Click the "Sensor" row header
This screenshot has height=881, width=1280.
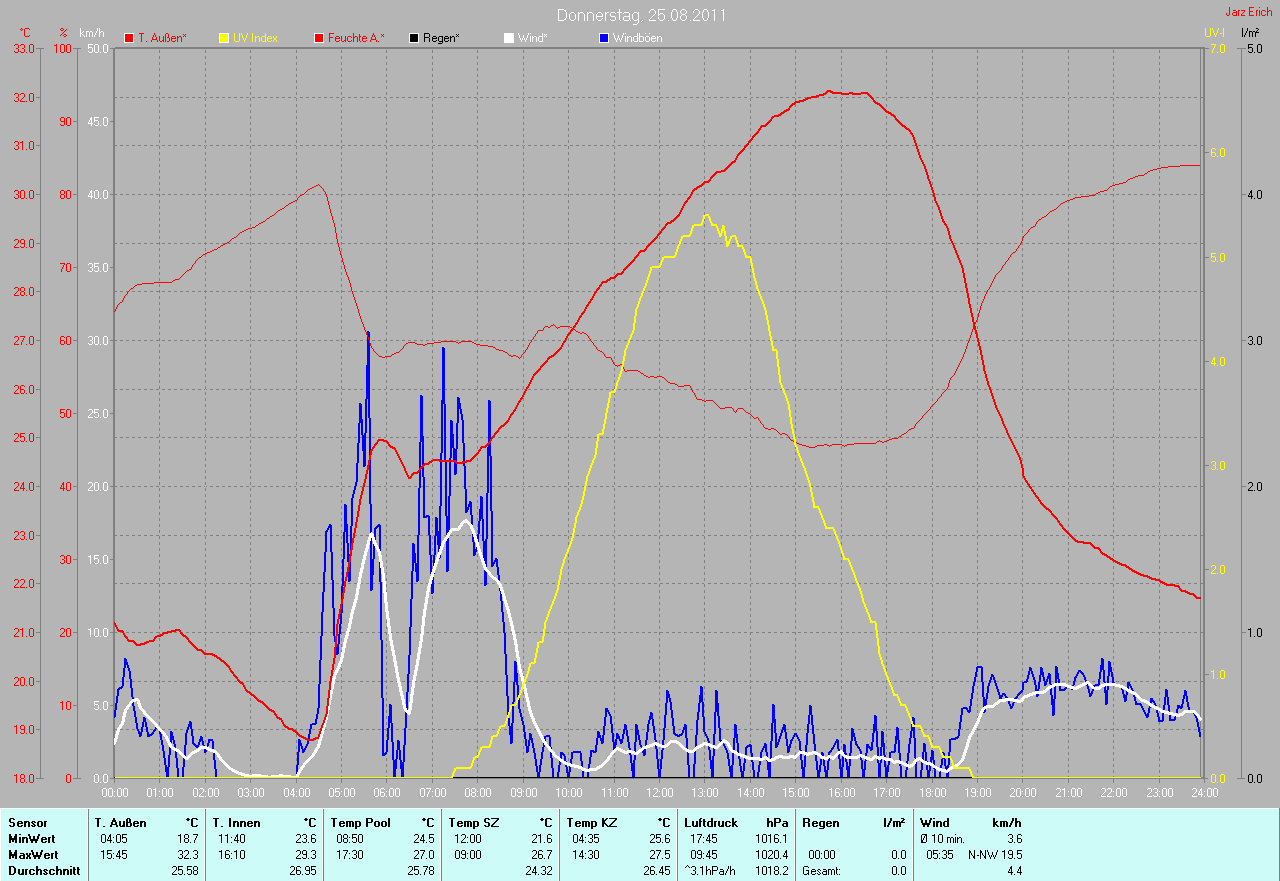coord(27,823)
